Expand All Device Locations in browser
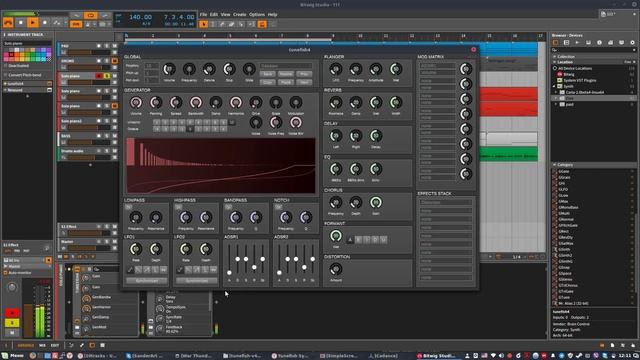Image resolution: width=640 pixels, height=360 pixels. (555, 68)
